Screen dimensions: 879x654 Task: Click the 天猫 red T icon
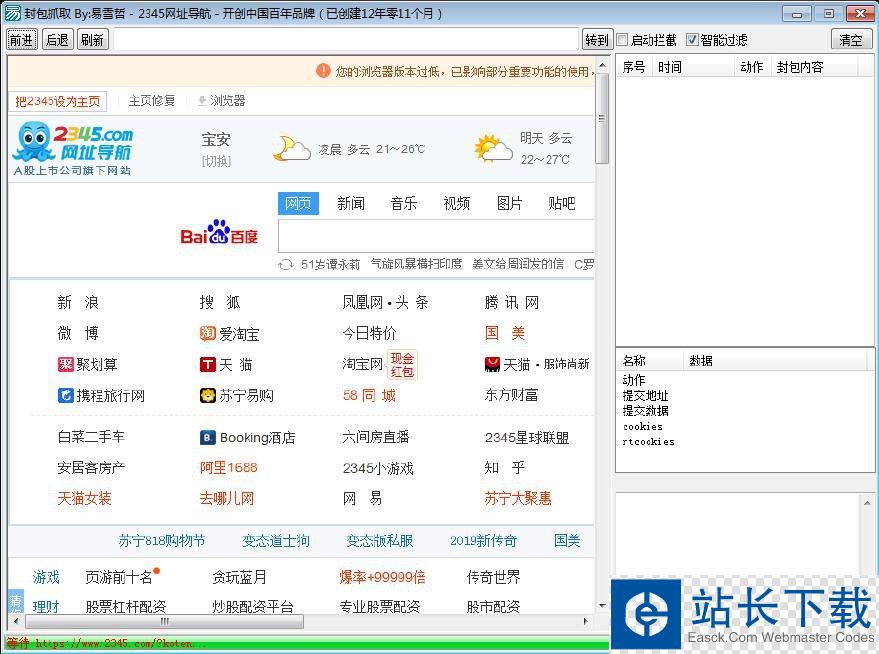[207, 365]
